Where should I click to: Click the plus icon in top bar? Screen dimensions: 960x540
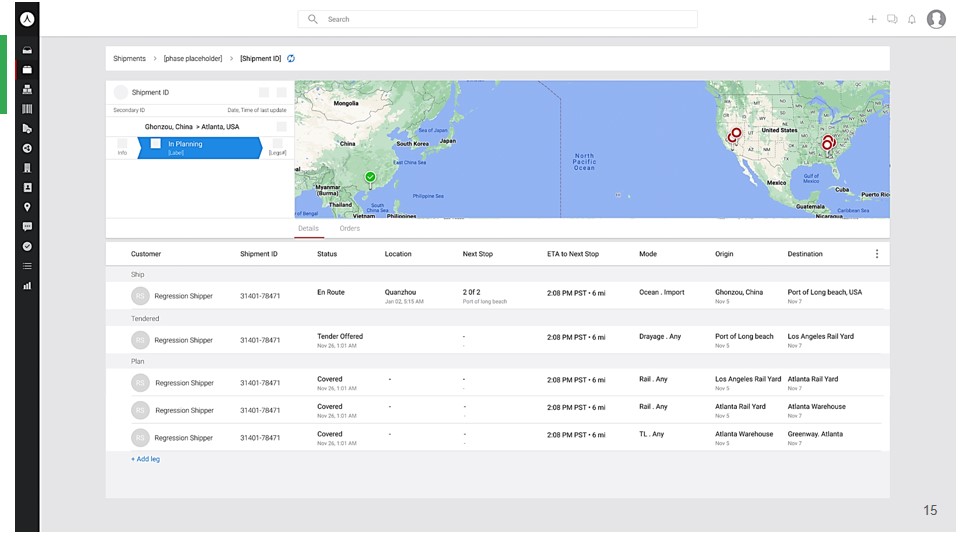pos(872,19)
